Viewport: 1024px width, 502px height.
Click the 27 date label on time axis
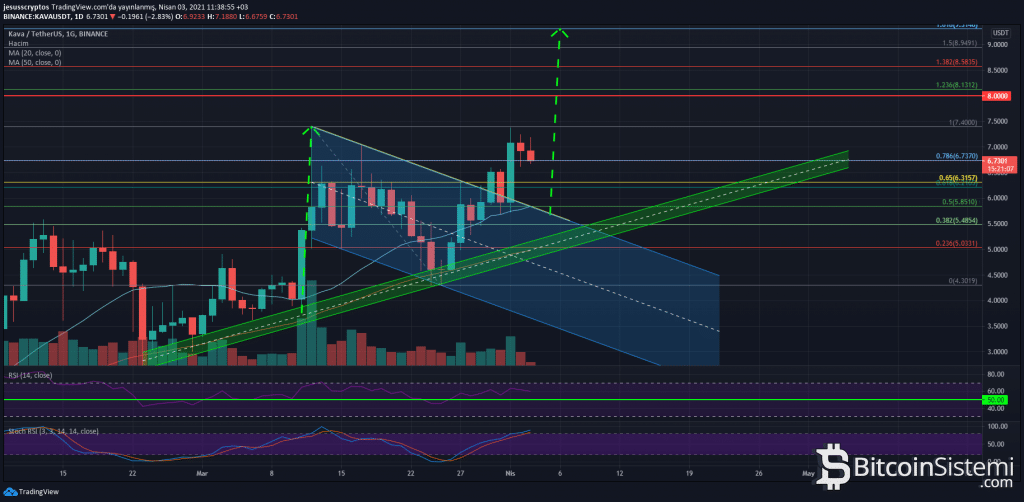click(x=461, y=472)
